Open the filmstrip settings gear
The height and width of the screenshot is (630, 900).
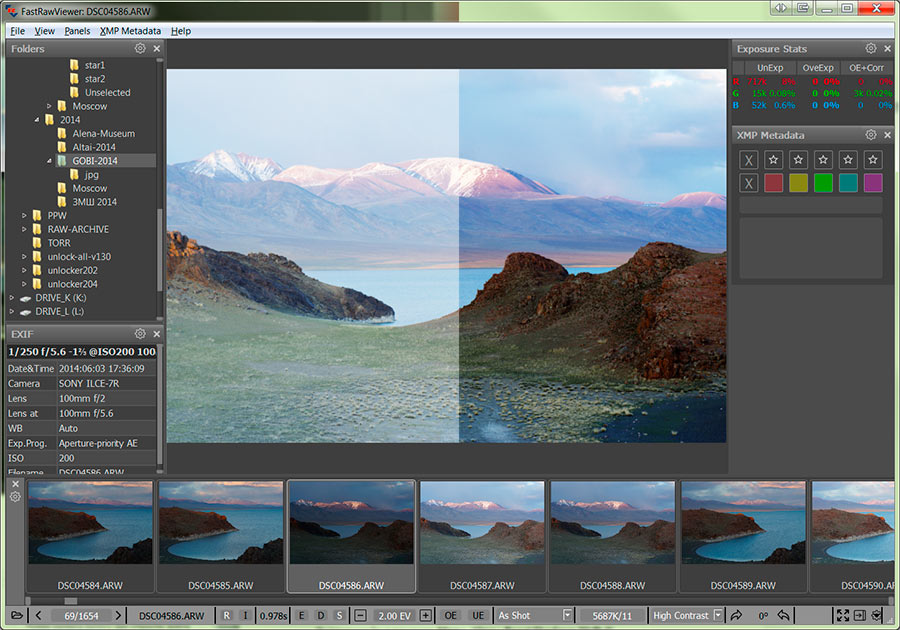(15, 497)
